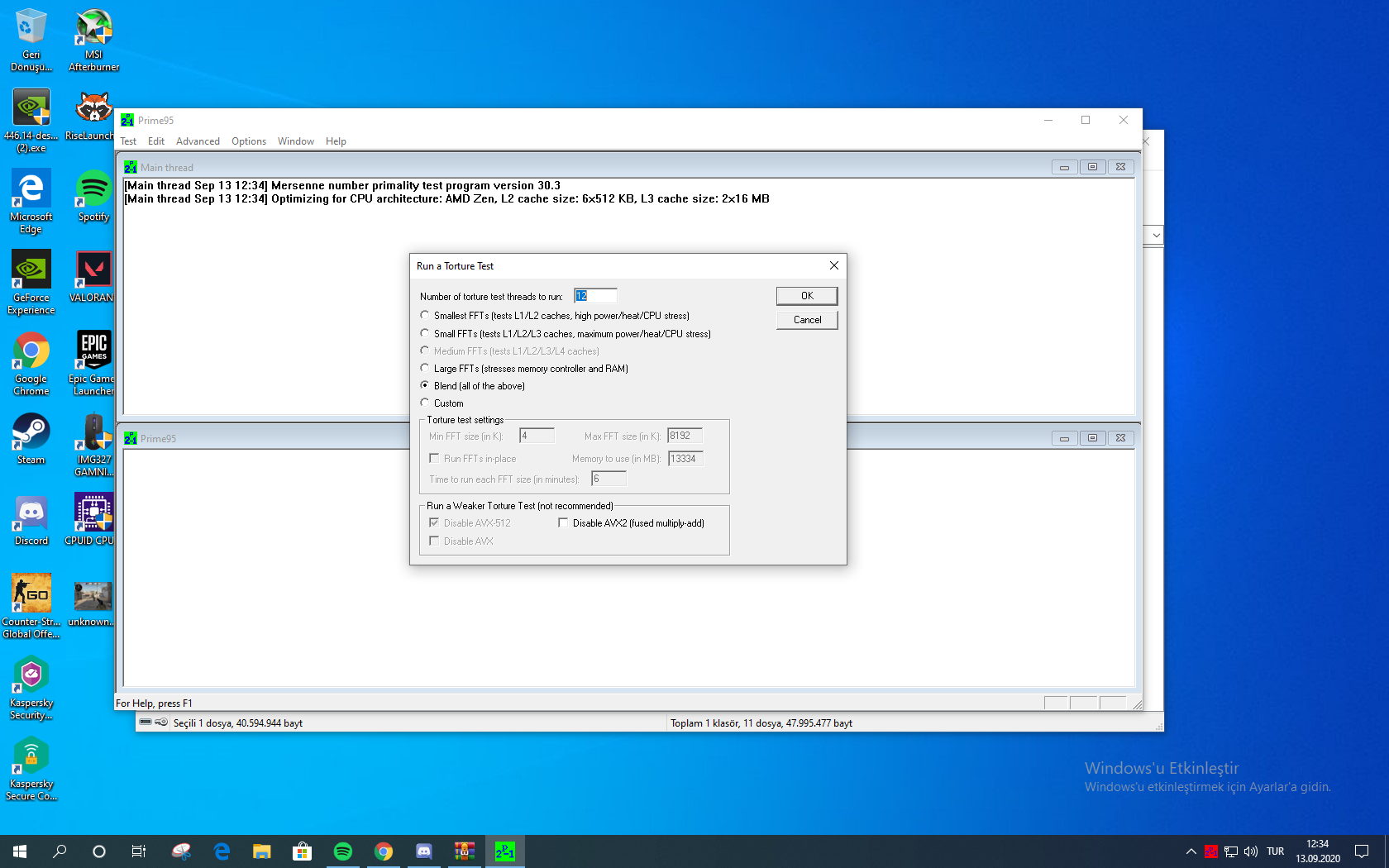This screenshot has height=868, width=1389.
Task: Maximize the Main thread child window
Action: pos(1092,167)
